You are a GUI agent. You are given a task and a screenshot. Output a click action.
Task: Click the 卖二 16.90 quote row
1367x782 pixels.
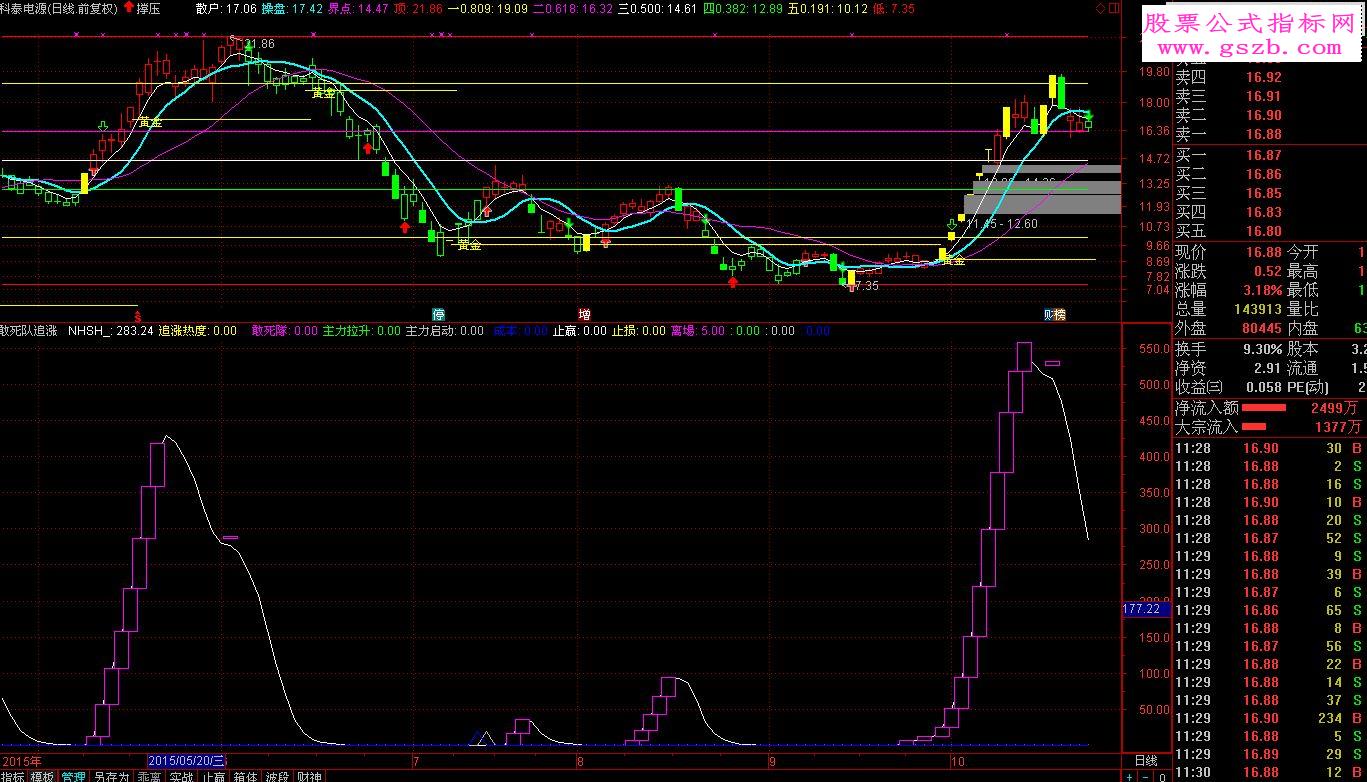tap(1270, 116)
